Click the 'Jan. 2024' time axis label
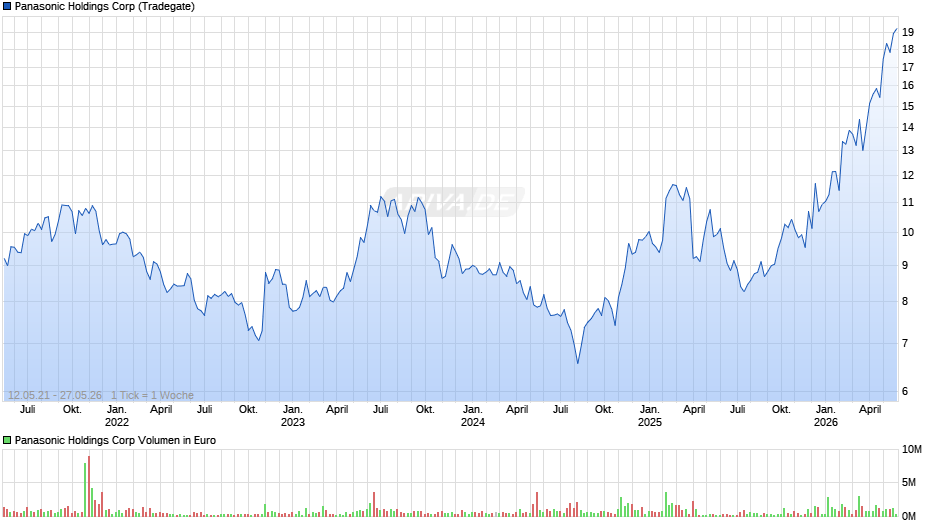 tap(472, 416)
